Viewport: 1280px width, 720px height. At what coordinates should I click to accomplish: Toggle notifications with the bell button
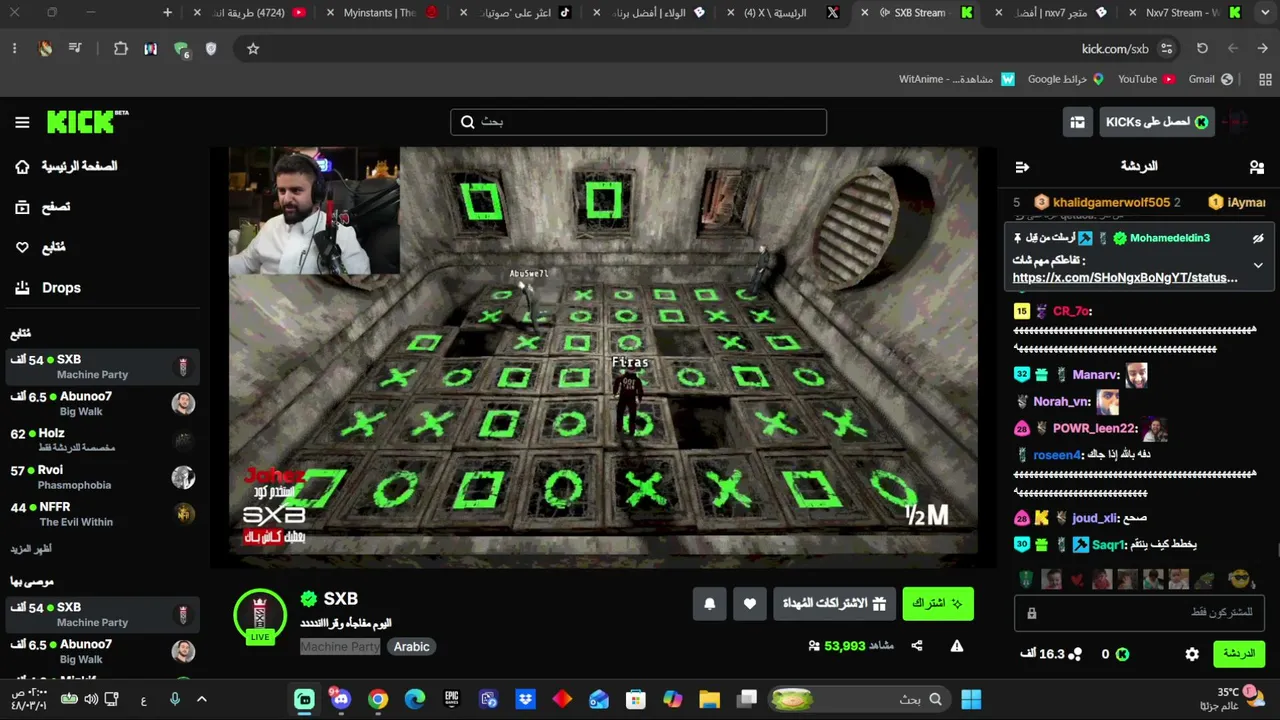coord(710,604)
